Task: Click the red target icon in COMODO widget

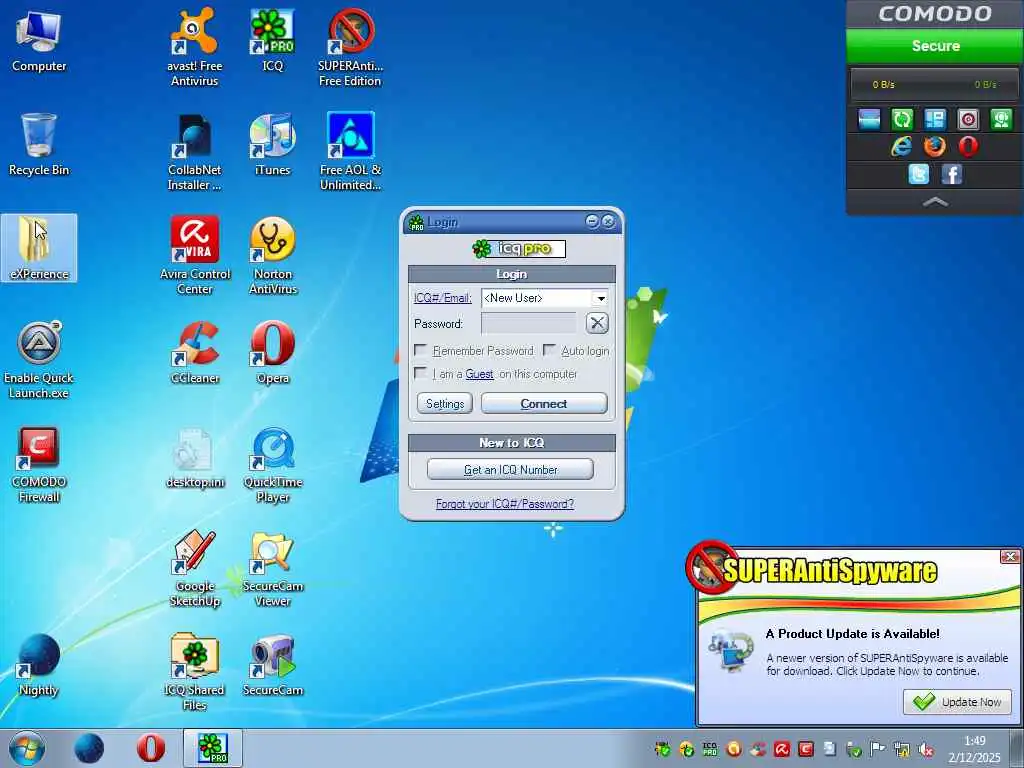Action: [968, 119]
